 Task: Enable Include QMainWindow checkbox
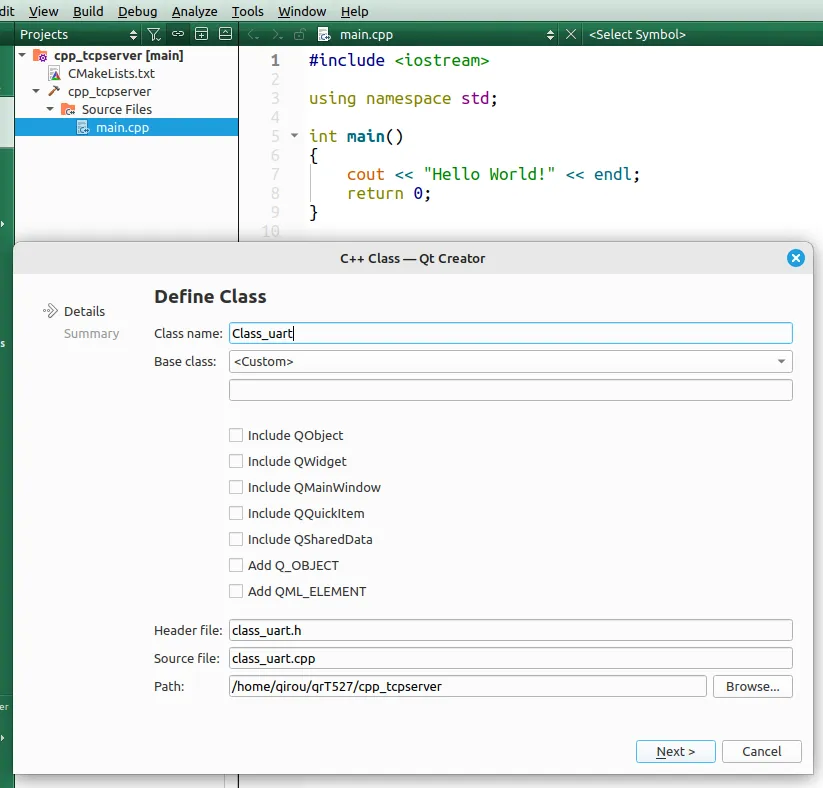pos(236,487)
